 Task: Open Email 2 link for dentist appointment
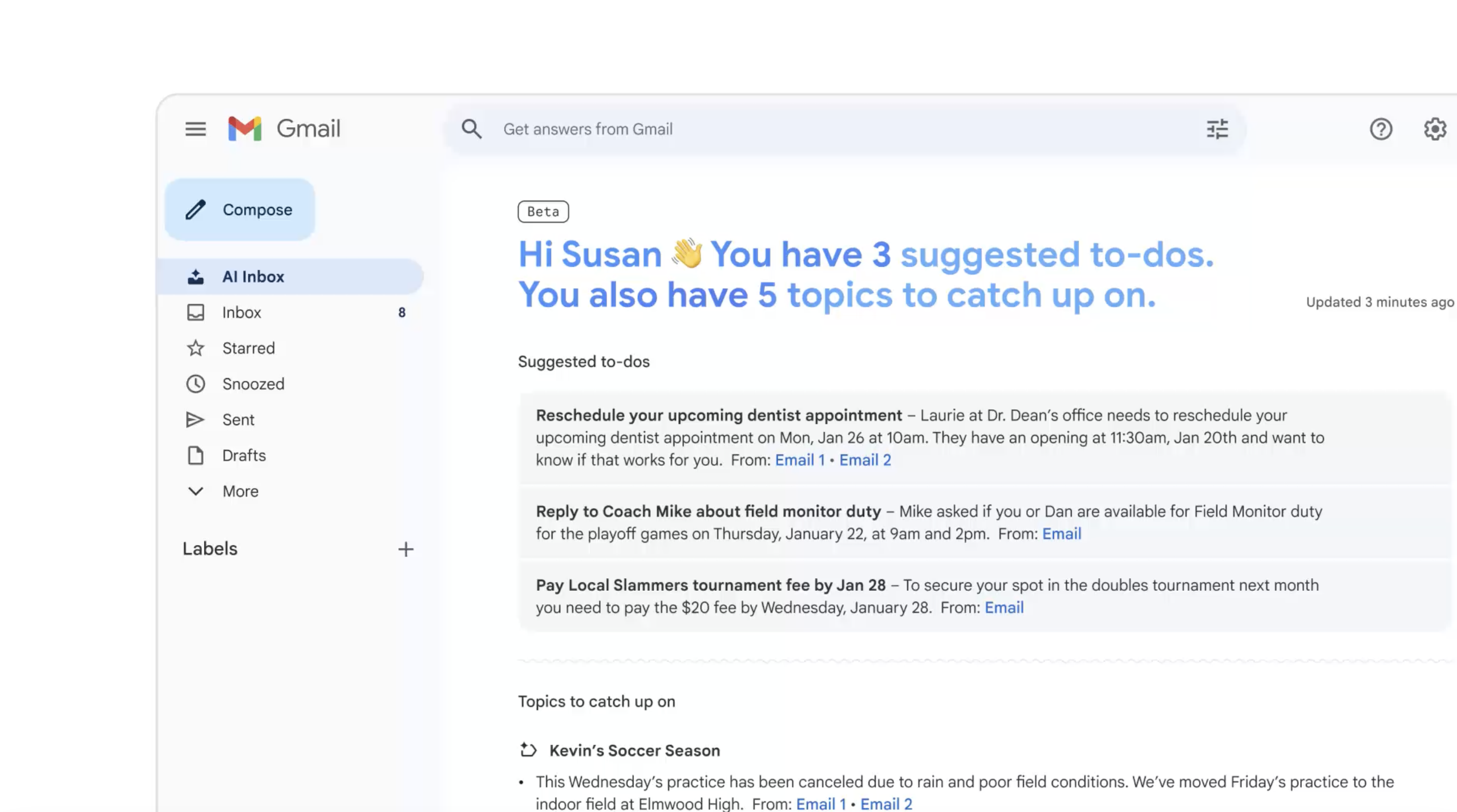tap(865, 460)
